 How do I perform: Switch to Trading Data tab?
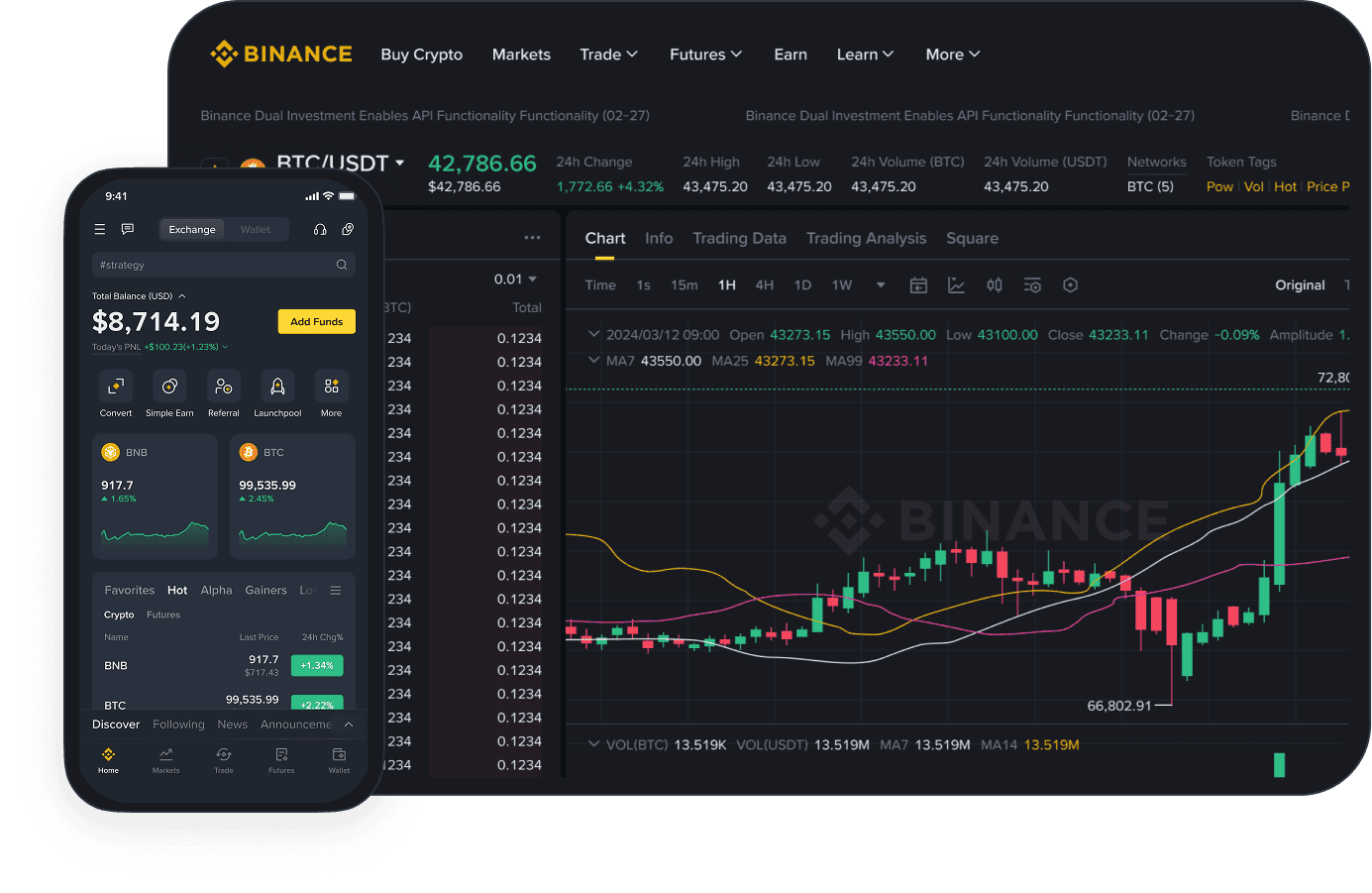pos(740,238)
